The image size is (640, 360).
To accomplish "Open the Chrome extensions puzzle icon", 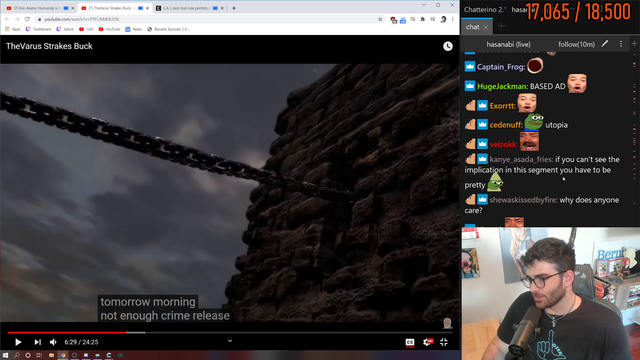I will pos(422,19).
